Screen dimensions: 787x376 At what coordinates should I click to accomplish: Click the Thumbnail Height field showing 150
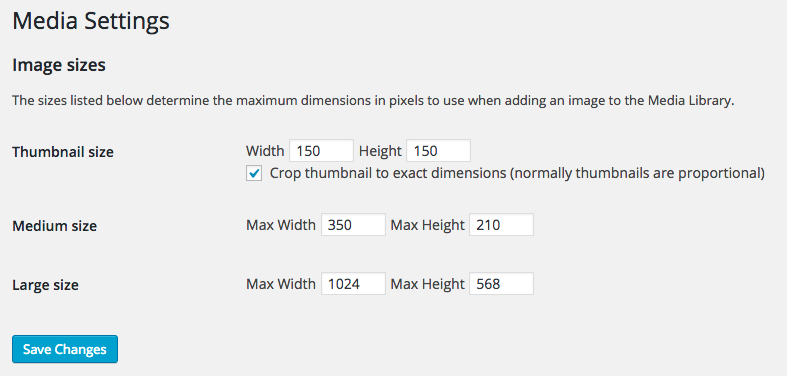click(438, 151)
